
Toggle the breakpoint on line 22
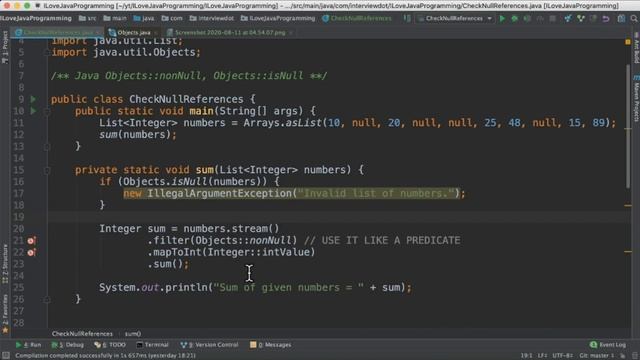point(31,253)
